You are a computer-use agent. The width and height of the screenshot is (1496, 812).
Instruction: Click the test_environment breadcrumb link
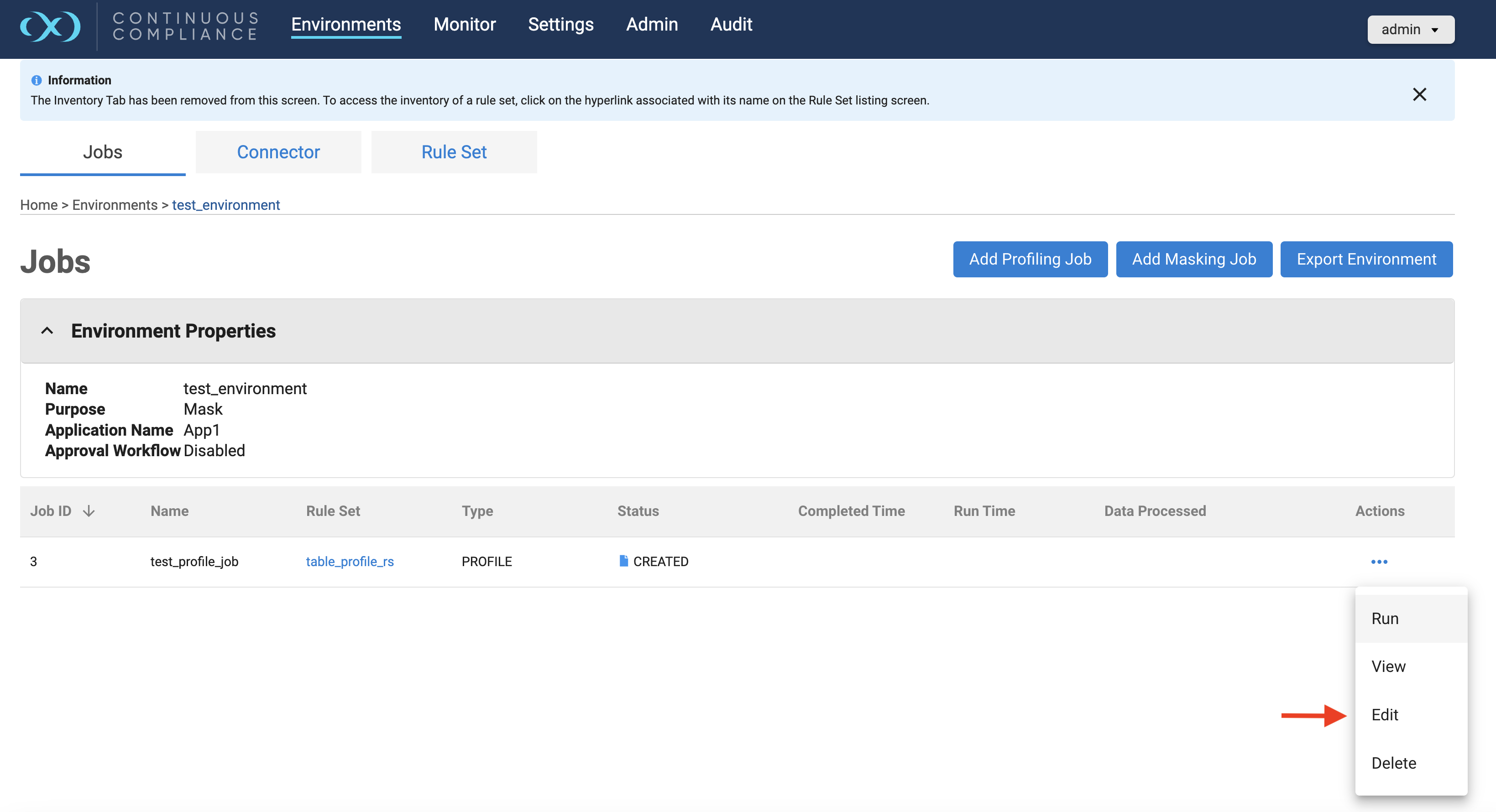pos(226,205)
